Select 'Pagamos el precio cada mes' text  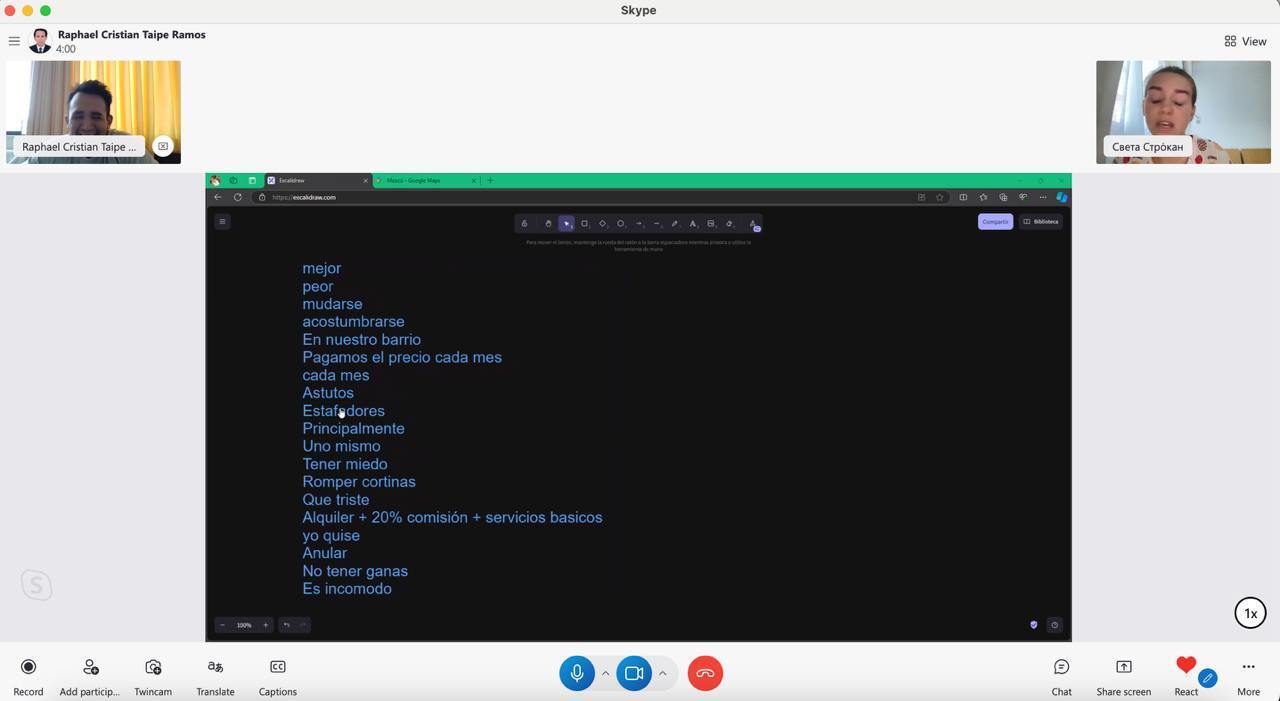click(402, 357)
